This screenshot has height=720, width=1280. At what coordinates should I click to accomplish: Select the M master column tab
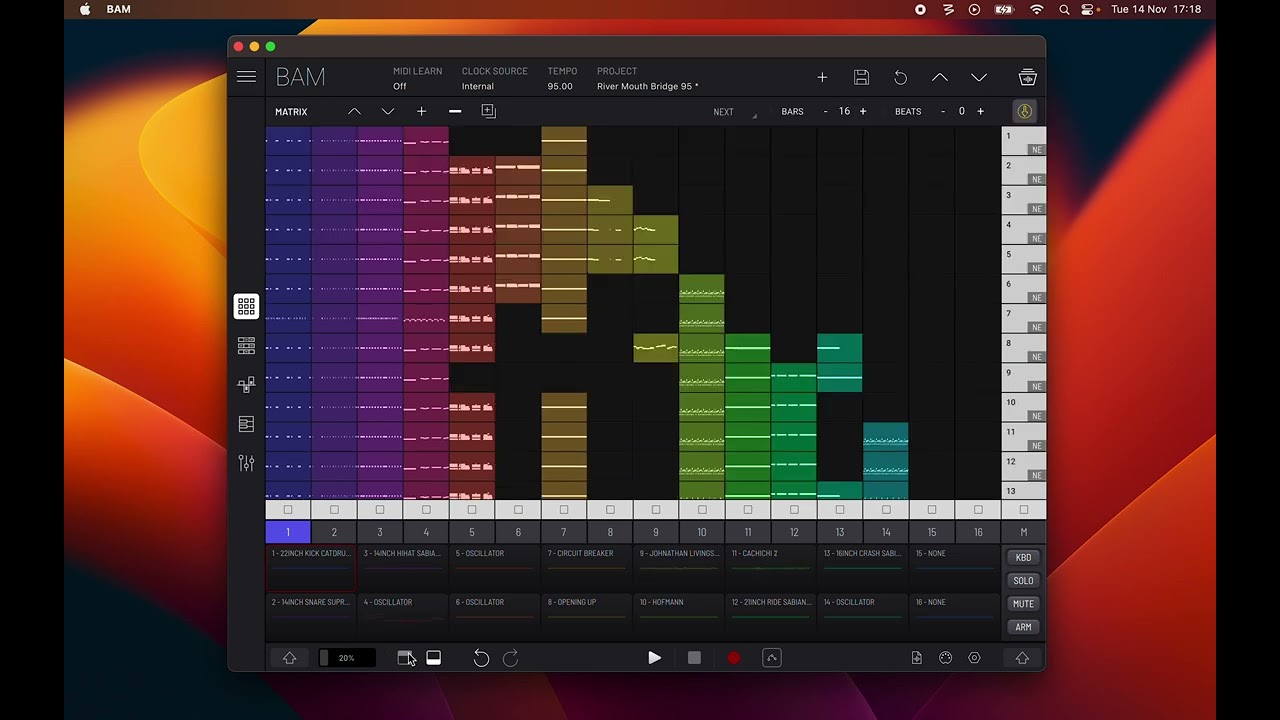coord(1023,532)
